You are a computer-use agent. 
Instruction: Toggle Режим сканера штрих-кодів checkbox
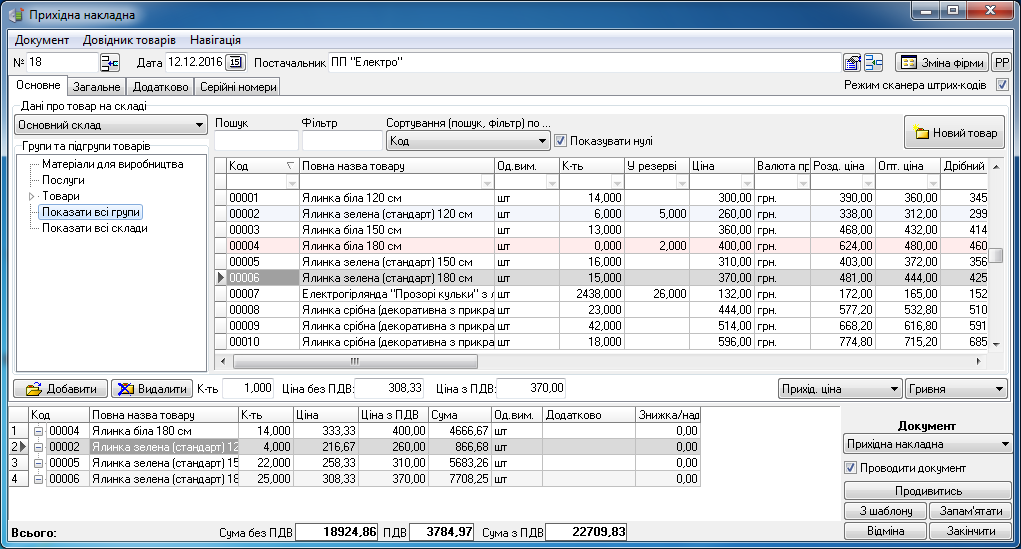point(1002,86)
